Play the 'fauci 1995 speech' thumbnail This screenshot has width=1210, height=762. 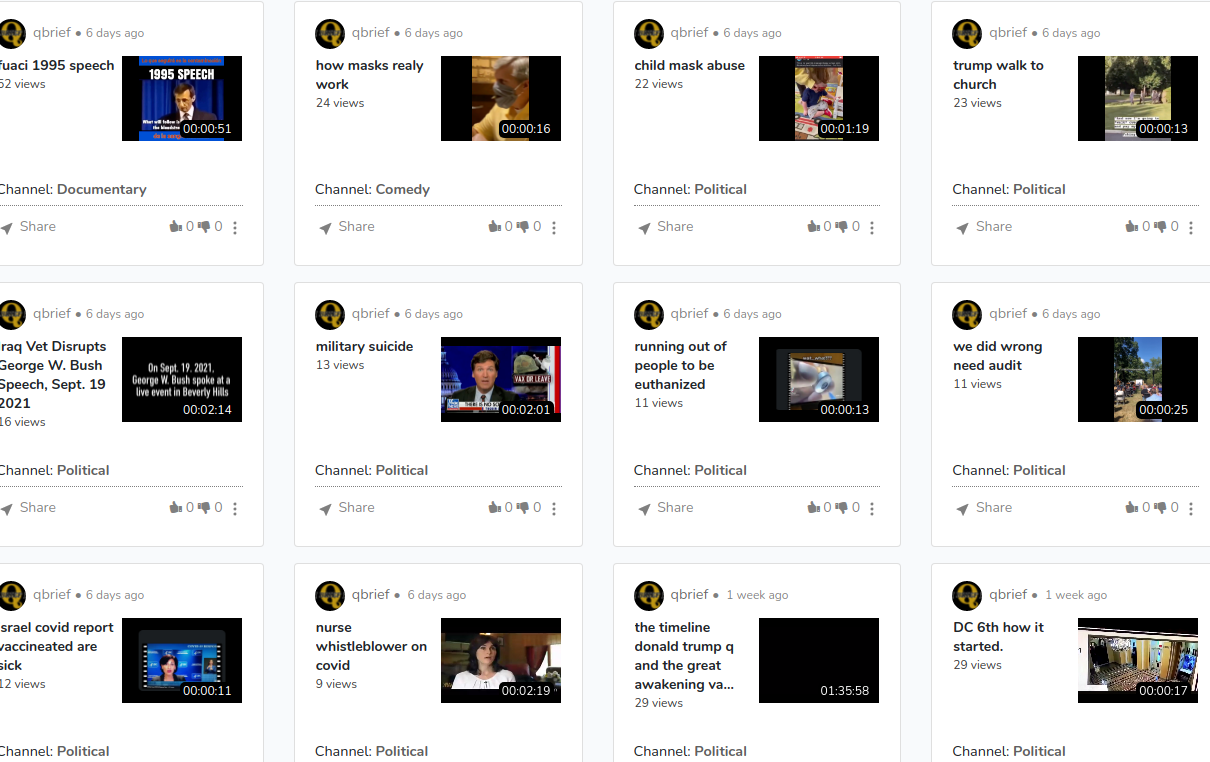click(182, 98)
